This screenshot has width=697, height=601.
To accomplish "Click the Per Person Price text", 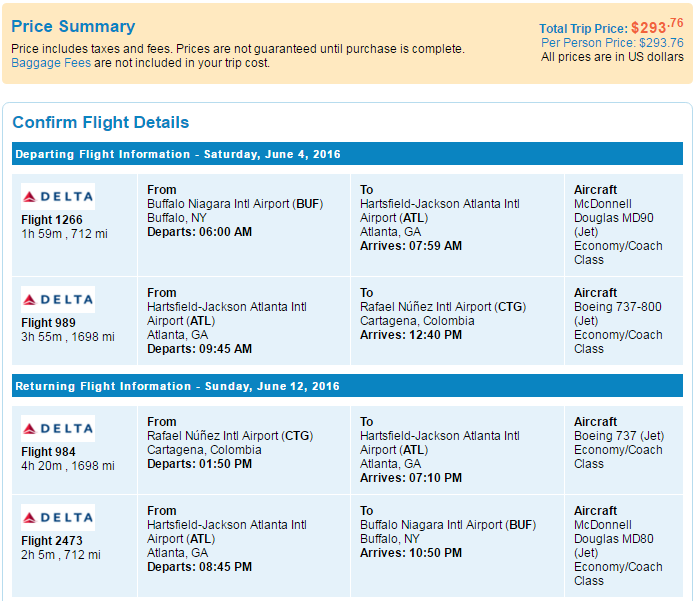I will click(x=612, y=43).
